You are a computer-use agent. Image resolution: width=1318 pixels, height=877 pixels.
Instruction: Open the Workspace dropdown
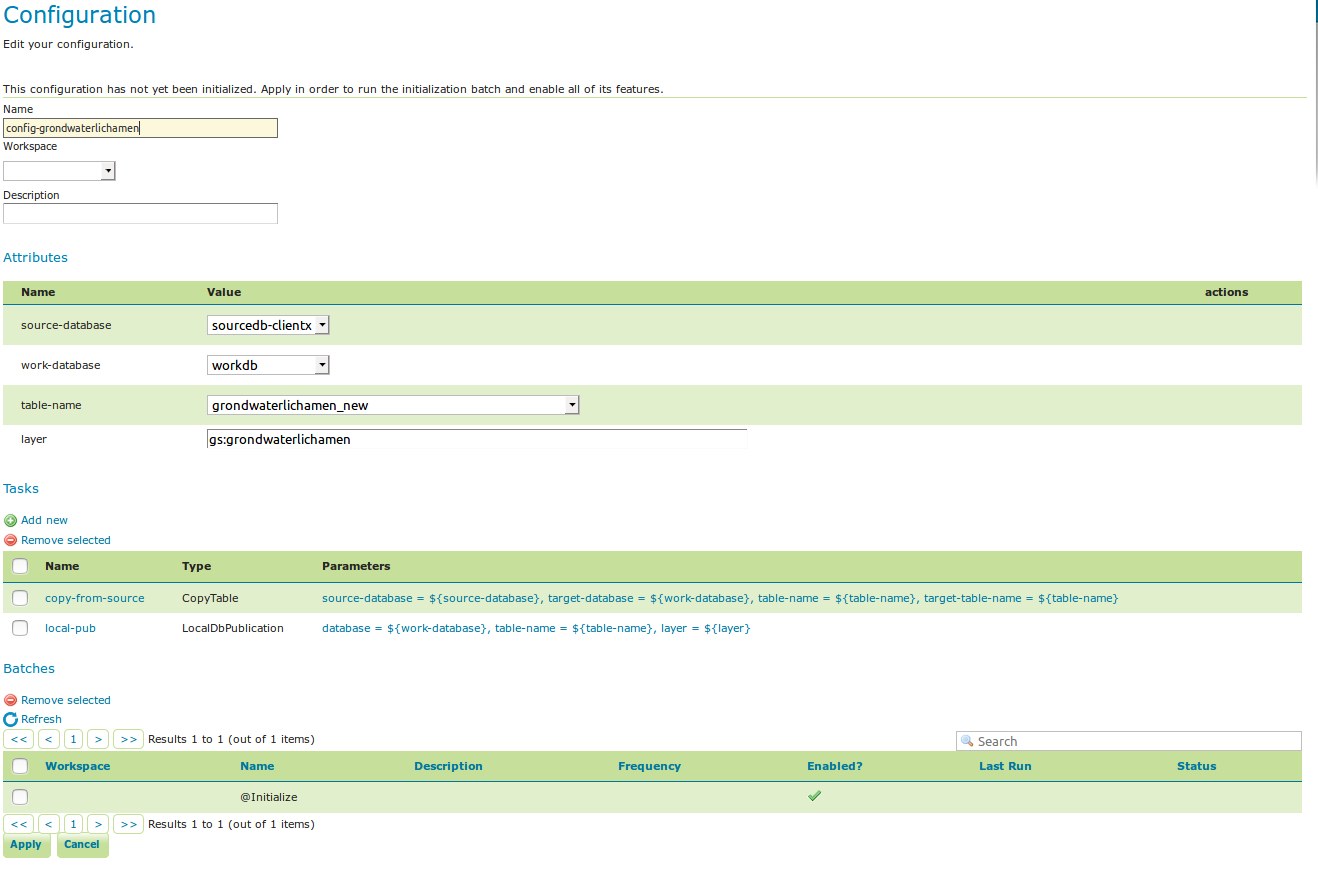pos(108,171)
